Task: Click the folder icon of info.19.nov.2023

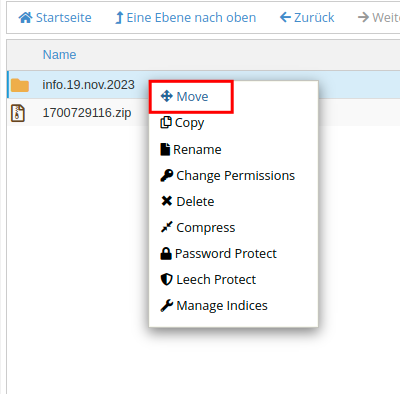Action: tap(20, 85)
